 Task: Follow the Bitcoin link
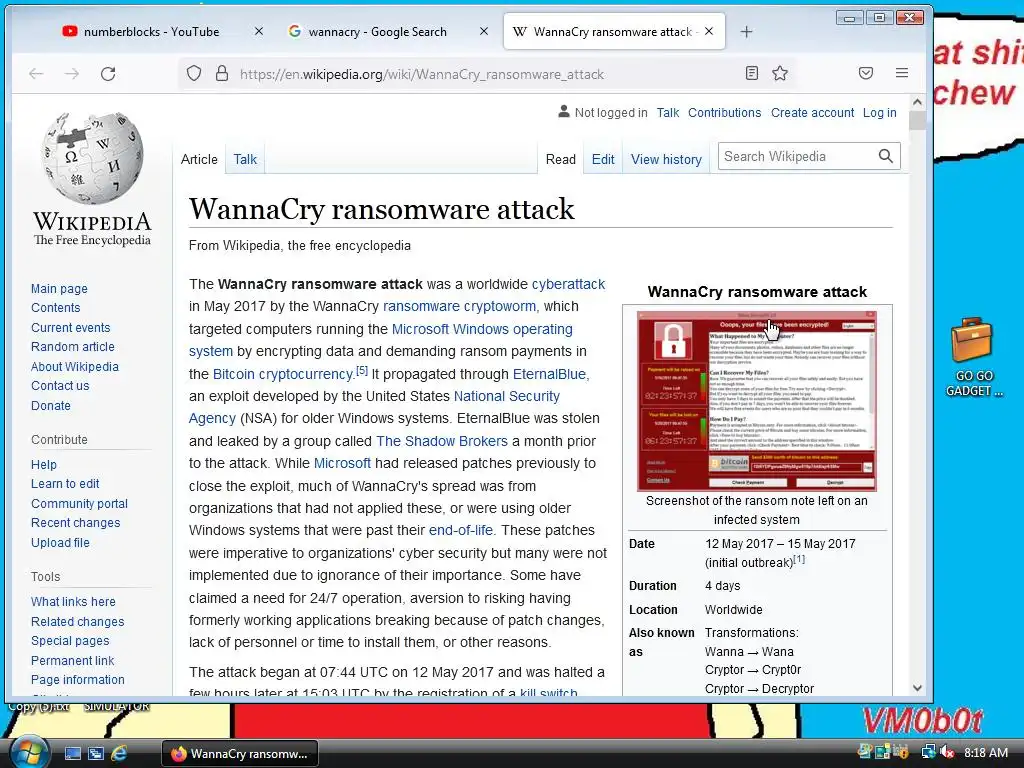point(234,374)
